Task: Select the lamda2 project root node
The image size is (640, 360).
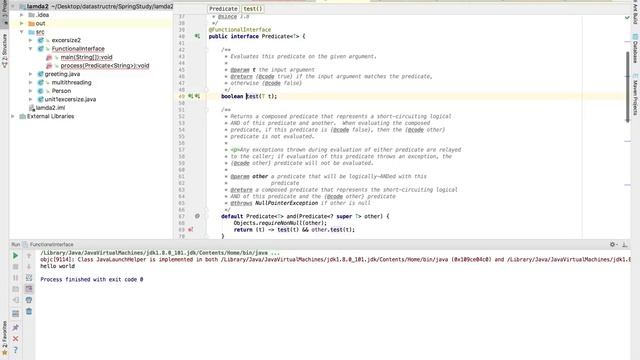Action: (38, 7)
